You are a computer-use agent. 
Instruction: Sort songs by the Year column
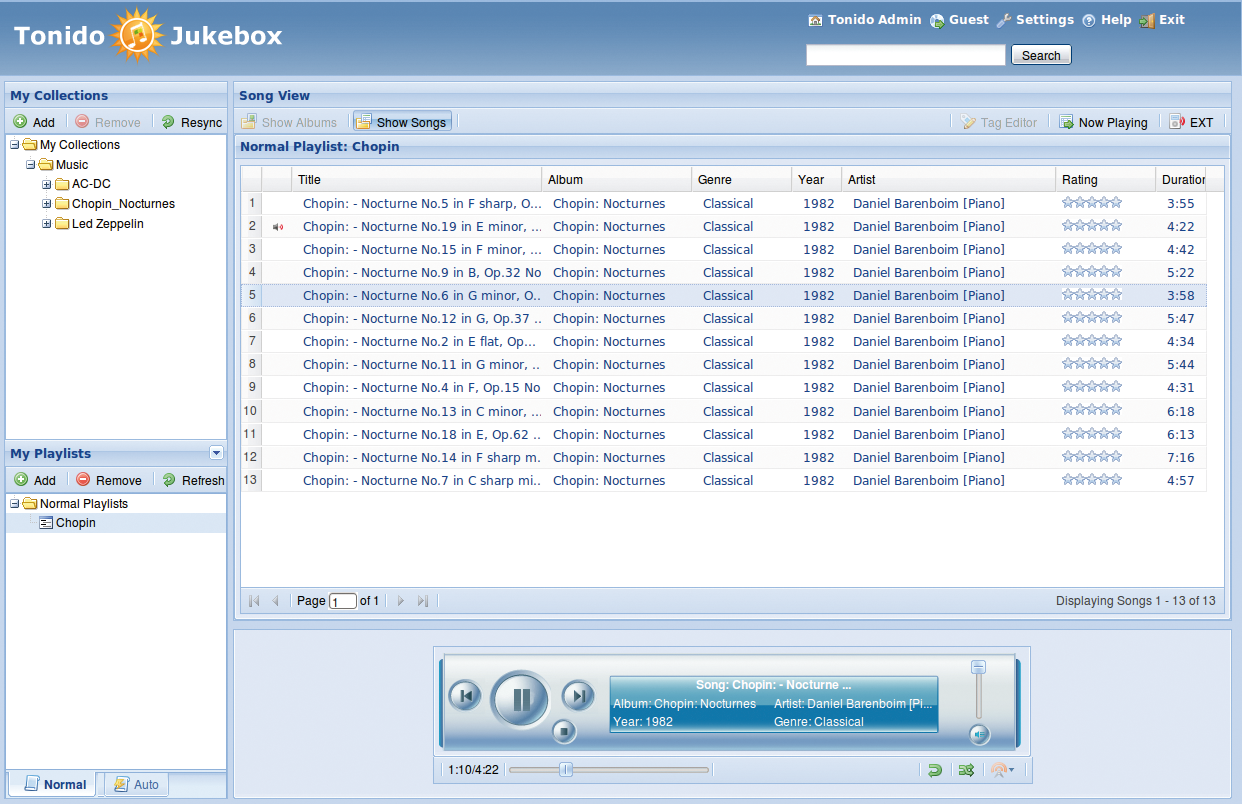click(x=817, y=180)
